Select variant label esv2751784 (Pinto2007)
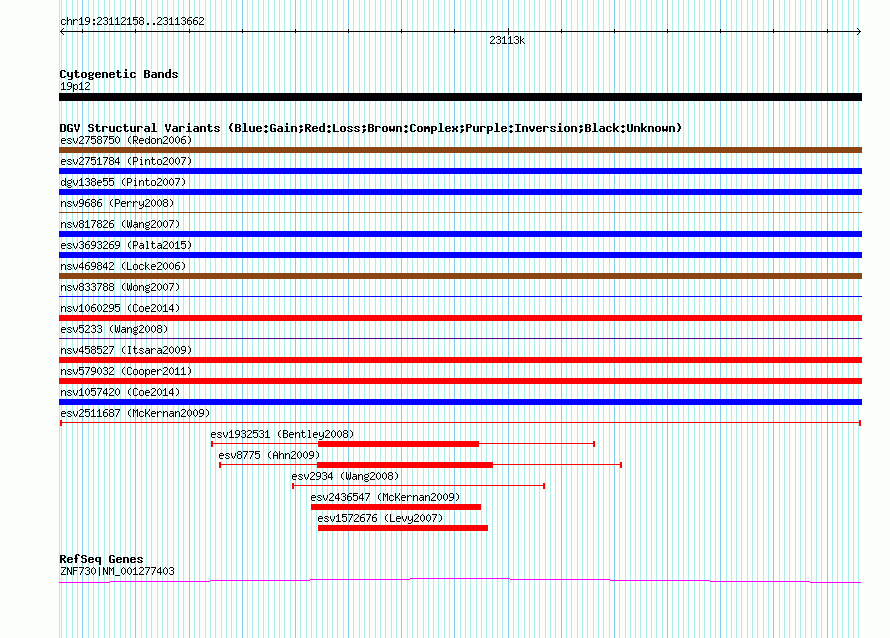The width and height of the screenshot is (890, 638). click(126, 161)
